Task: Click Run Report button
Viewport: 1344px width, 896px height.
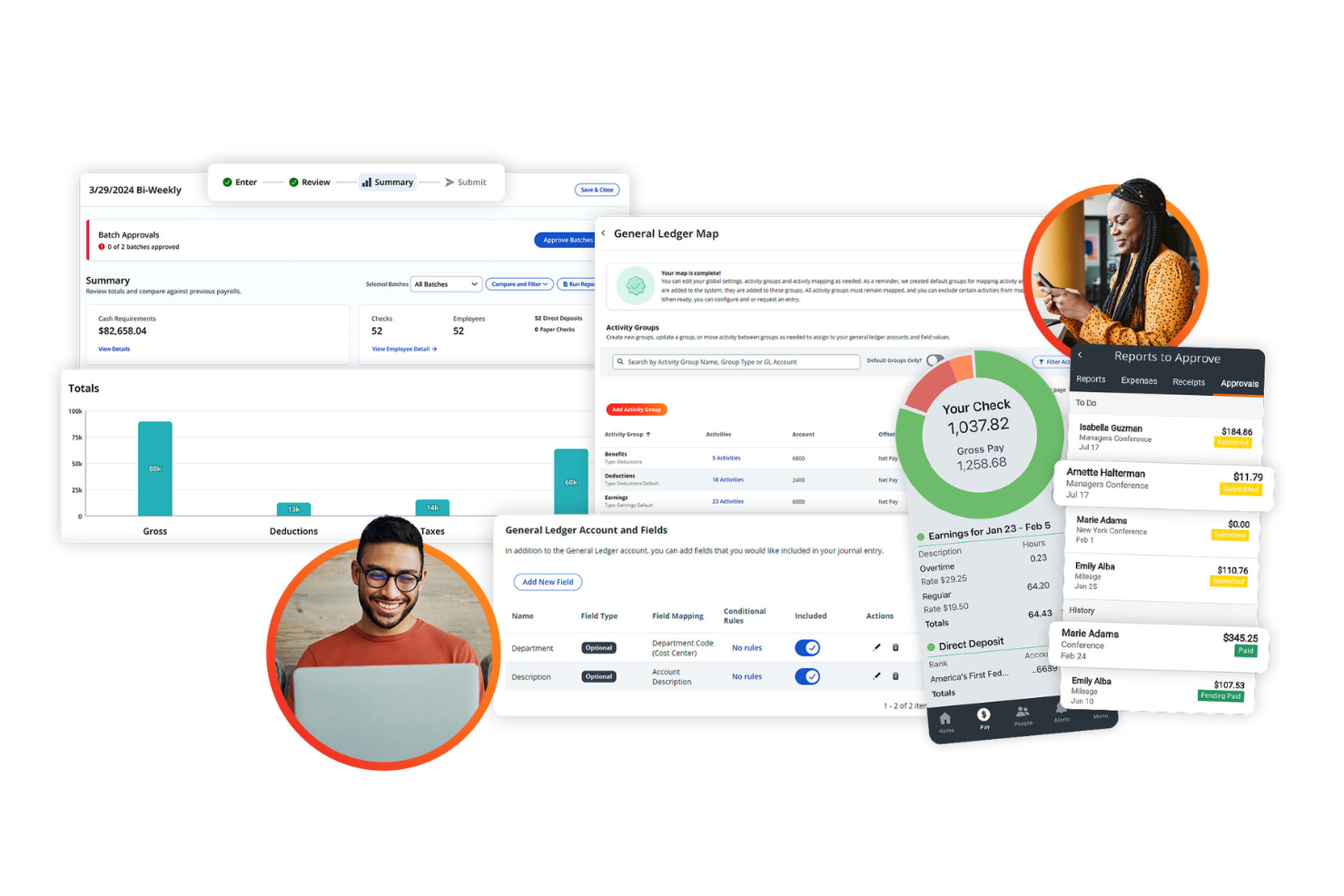Action: [x=577, y=284]
